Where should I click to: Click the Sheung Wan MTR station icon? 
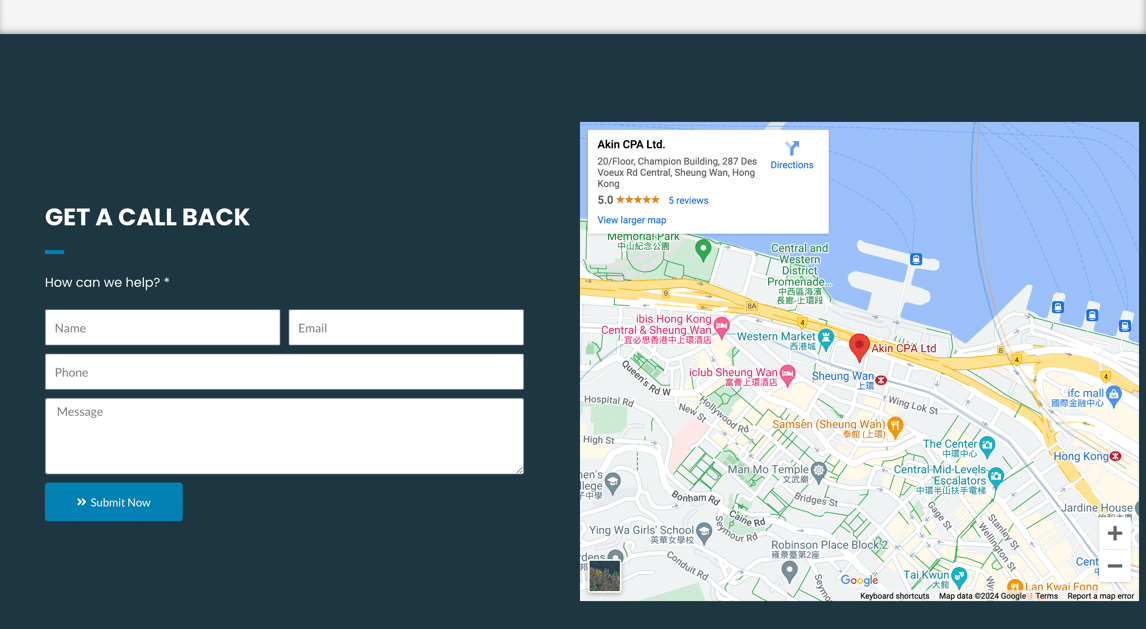click(881, 380)
